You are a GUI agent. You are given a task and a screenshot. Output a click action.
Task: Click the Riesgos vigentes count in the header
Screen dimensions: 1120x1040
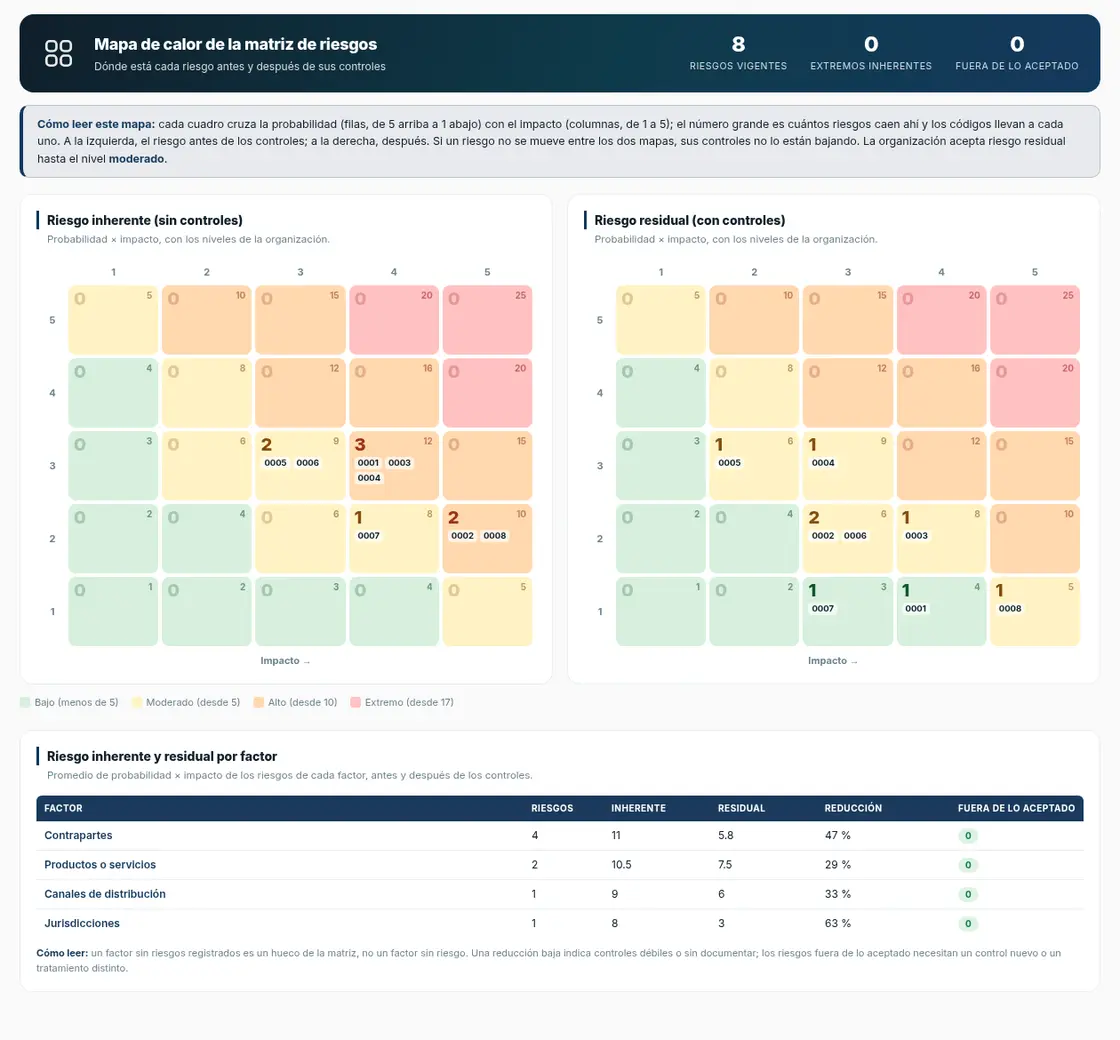coord(739,44)
